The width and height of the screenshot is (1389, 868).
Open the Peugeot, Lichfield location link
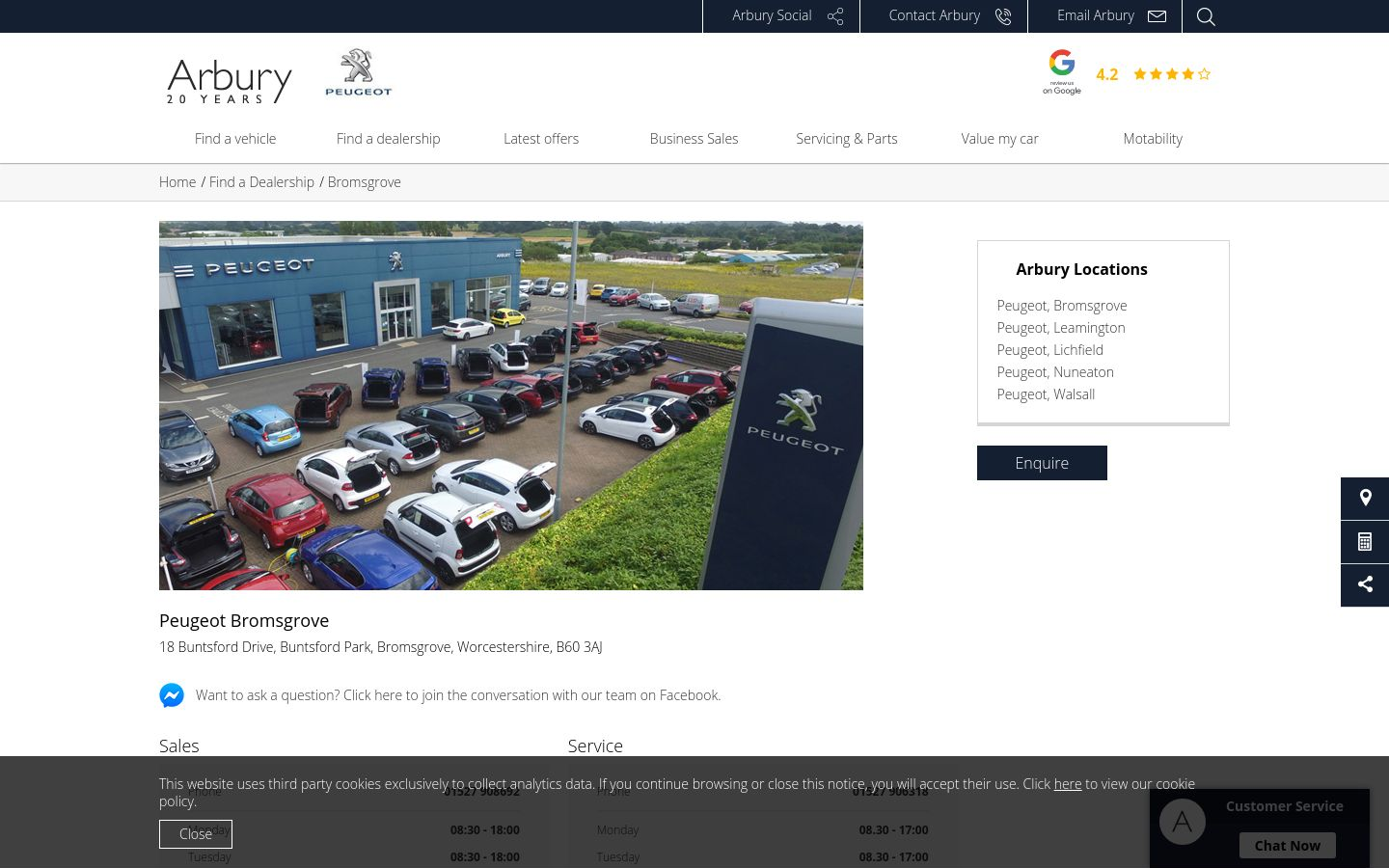pyautogui.click(x=1049, y=350)
